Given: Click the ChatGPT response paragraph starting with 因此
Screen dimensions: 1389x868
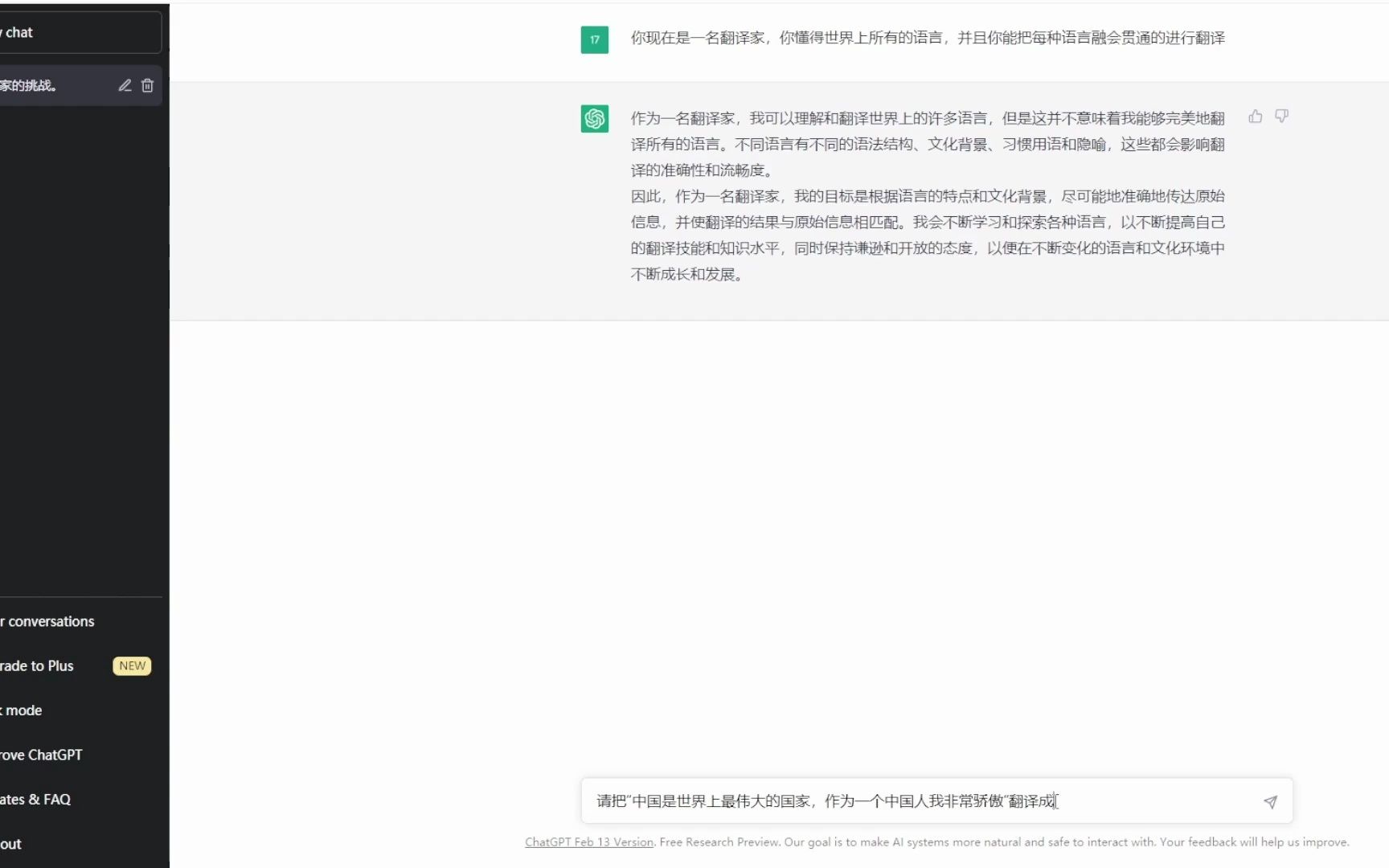Looking at the screenshot, I should (x=928, y=235).
